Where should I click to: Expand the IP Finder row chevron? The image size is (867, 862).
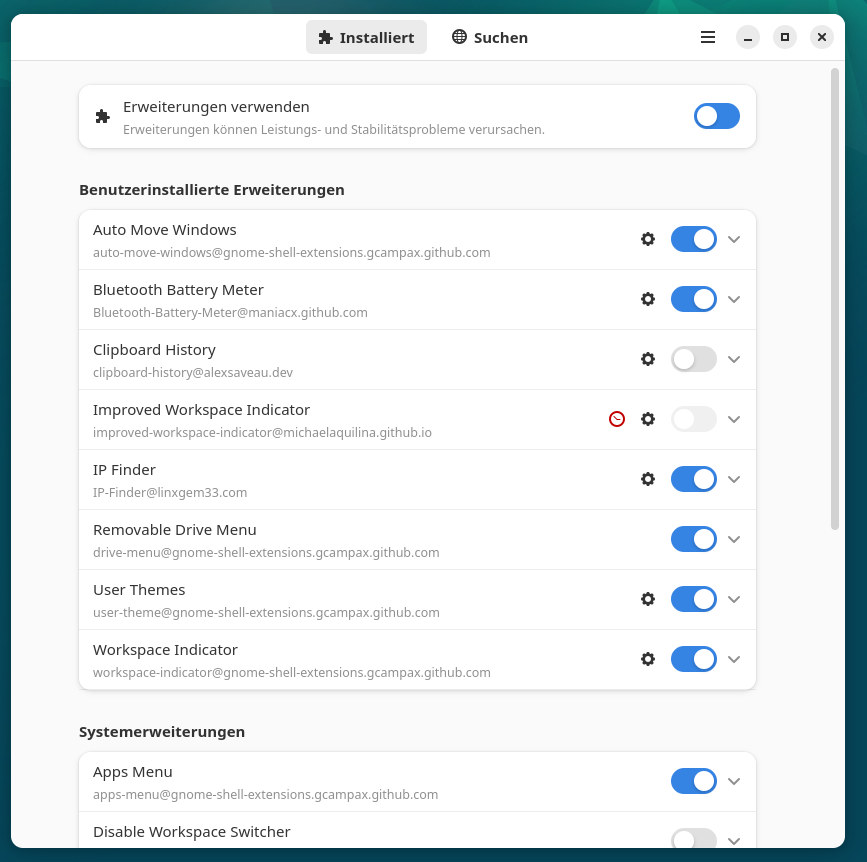pos(734,479)
